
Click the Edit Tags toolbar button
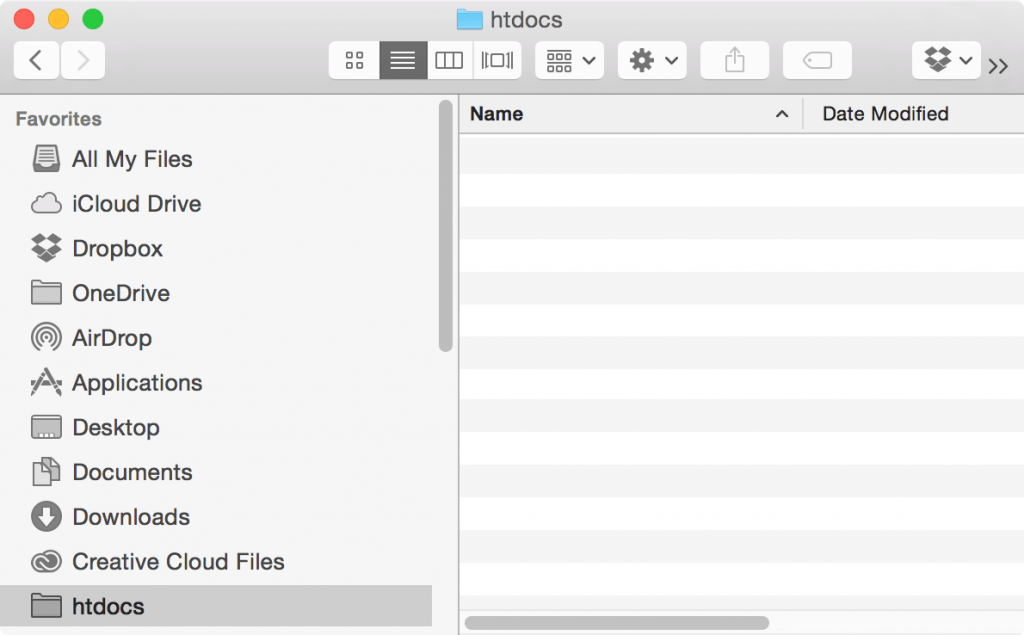817,61
